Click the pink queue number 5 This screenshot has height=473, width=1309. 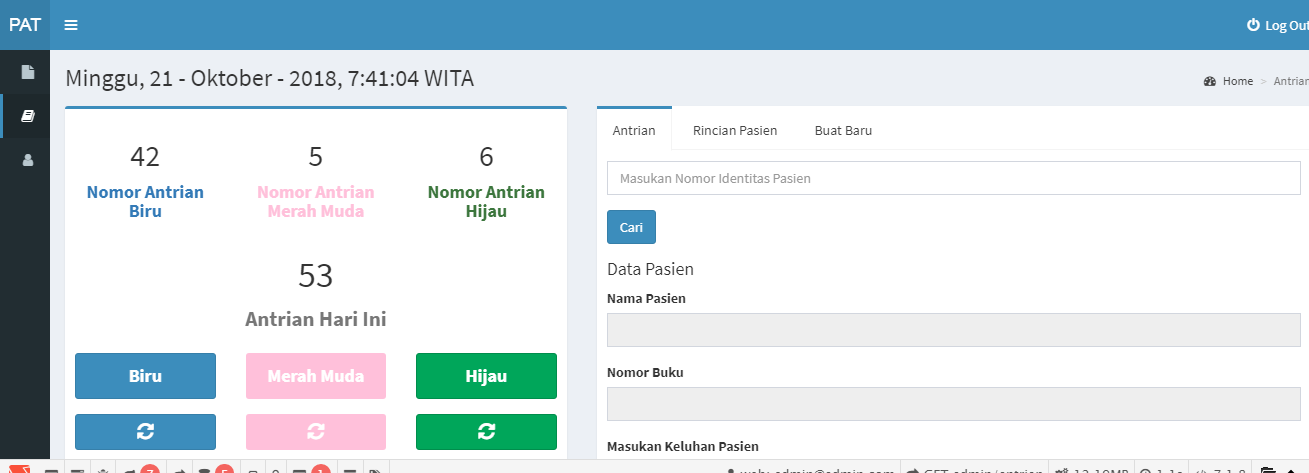pyautogui.click(x=316, y=157)
